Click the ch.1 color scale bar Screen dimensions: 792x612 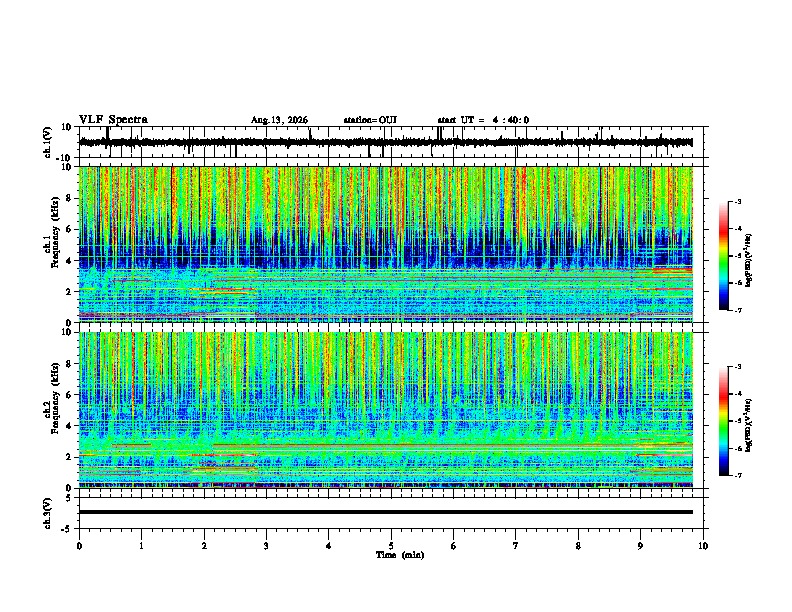[723, 256]
